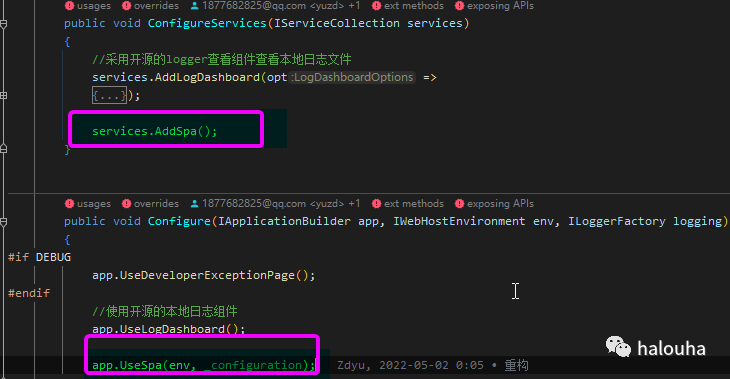
Task: Click the #endif directive
Action: coord(29,293)
